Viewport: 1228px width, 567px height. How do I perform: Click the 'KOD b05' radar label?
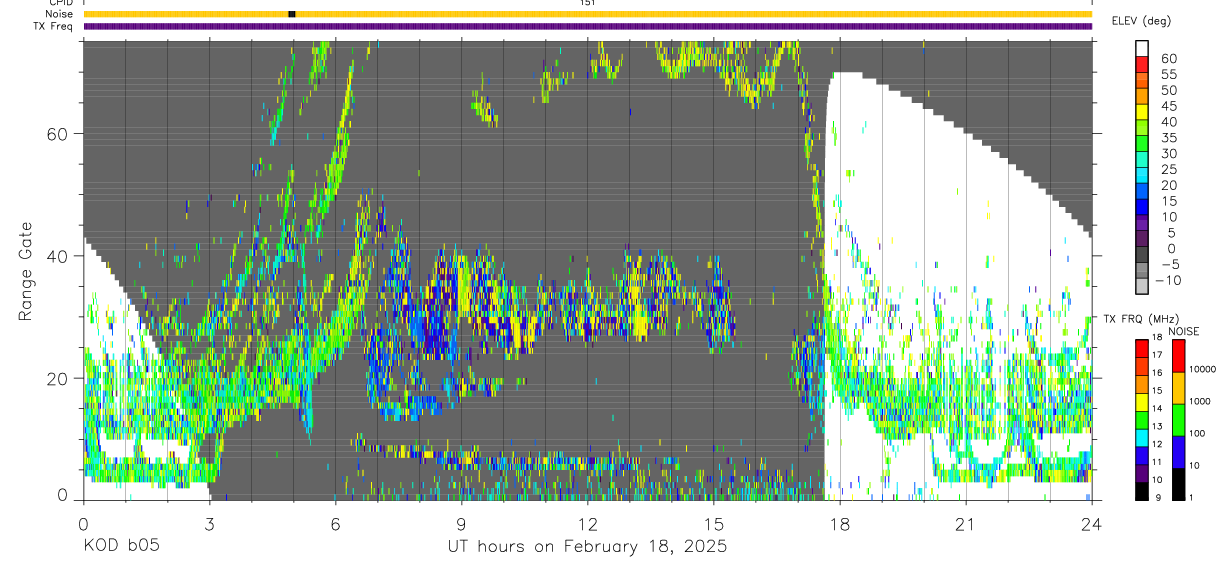(121, 547)
